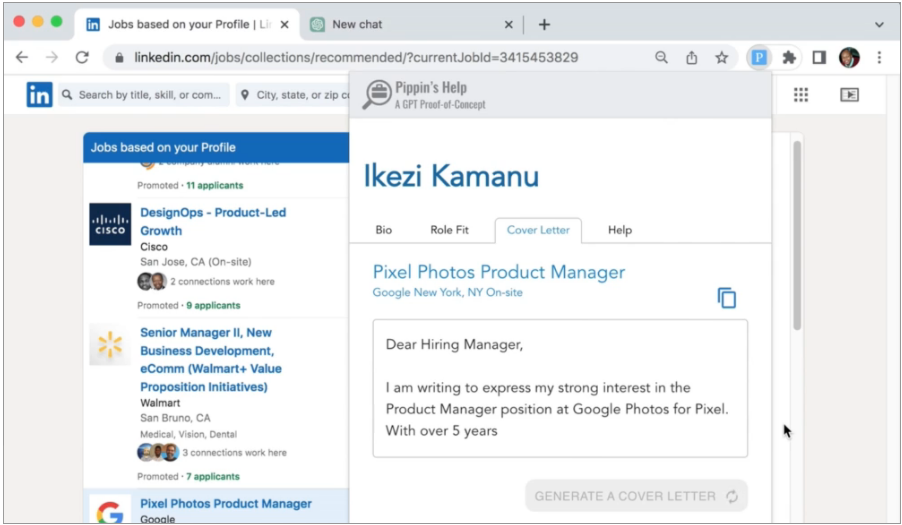Click Medical, Vision, Dental benefits text
The width and height of the screenshot is (902, 525).
coord(188,434)
